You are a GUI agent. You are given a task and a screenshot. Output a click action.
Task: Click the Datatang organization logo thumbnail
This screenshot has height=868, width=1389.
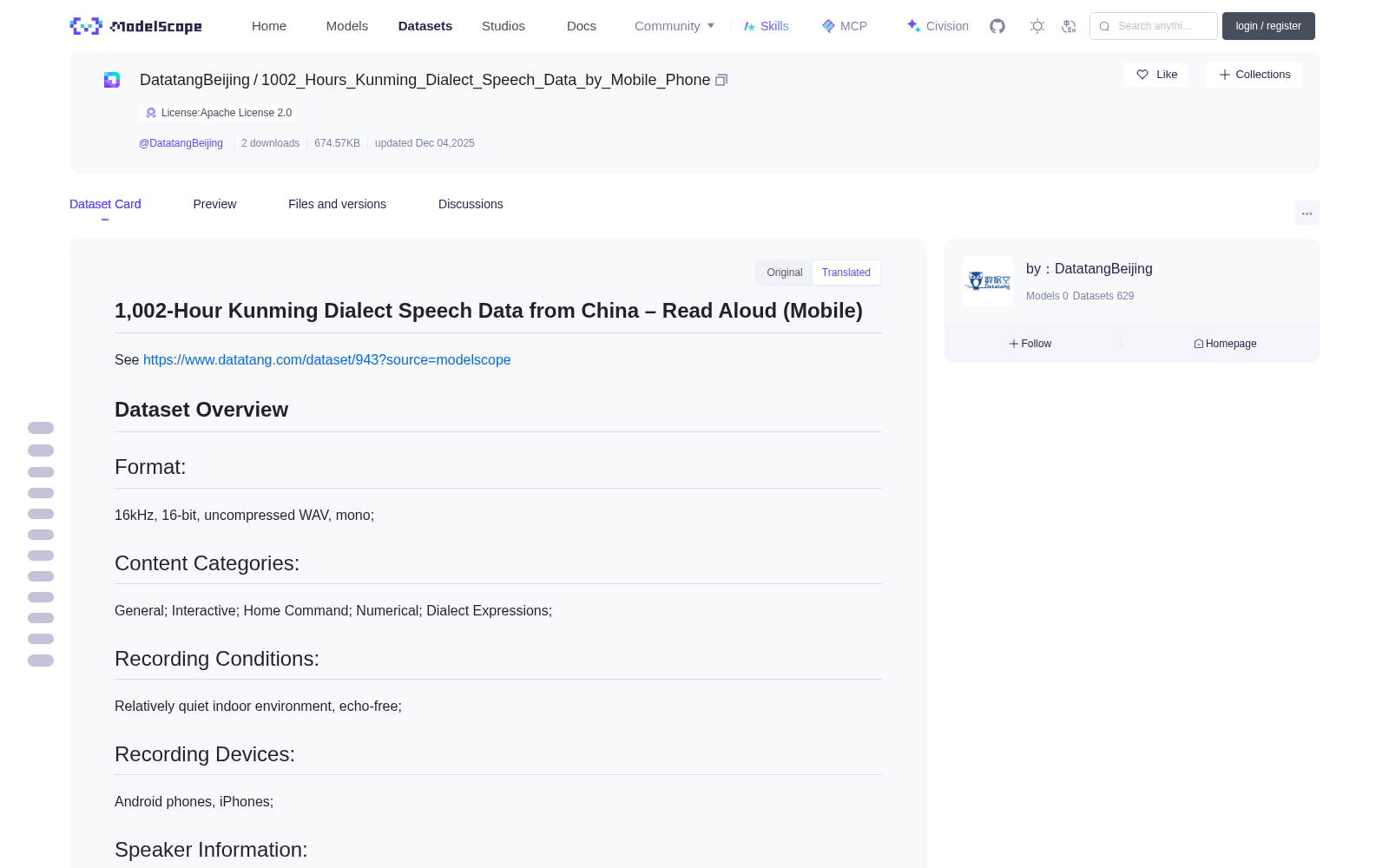click(988, 281)
